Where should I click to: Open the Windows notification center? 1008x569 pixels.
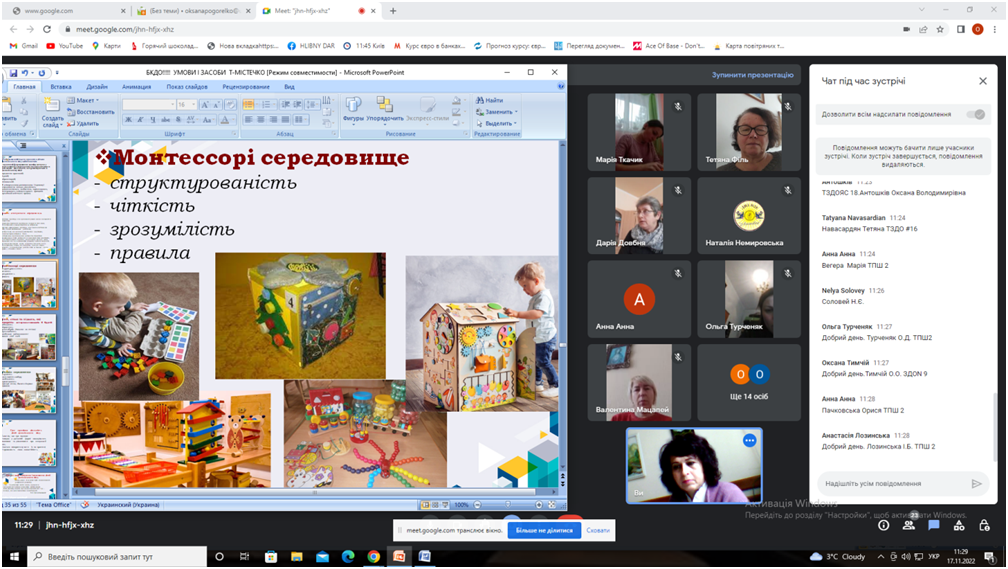(989, 557)
